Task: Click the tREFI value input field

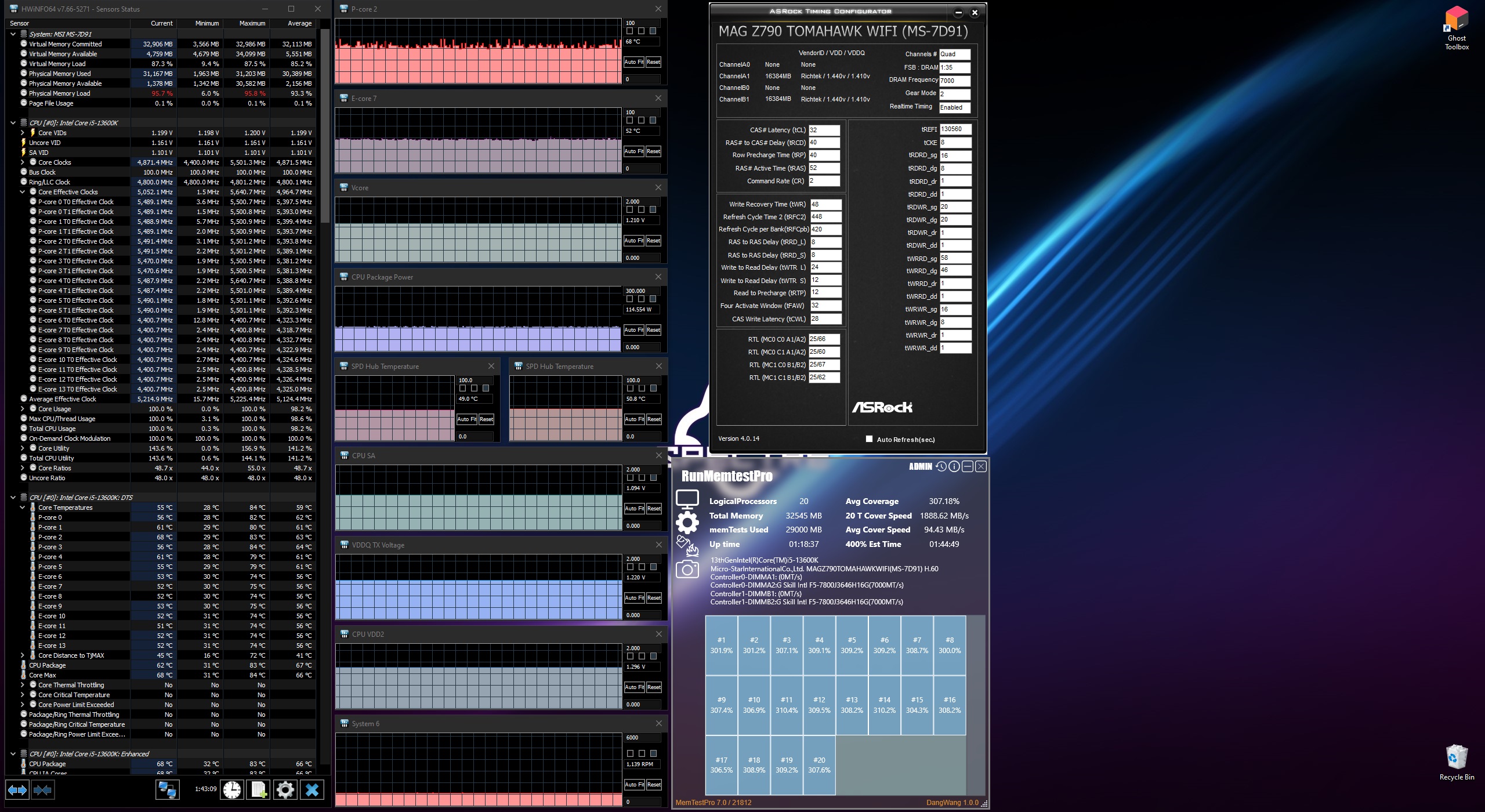Action: click(x=955, y=129)
